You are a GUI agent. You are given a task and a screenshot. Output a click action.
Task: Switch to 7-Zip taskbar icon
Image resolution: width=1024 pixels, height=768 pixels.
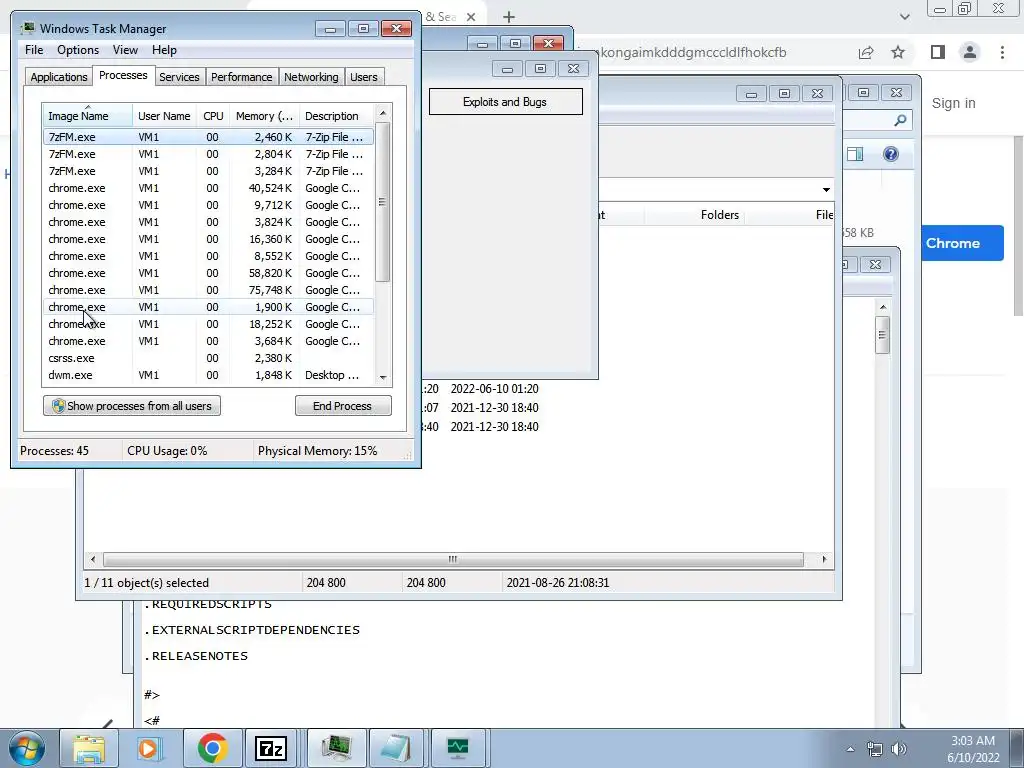271,748
